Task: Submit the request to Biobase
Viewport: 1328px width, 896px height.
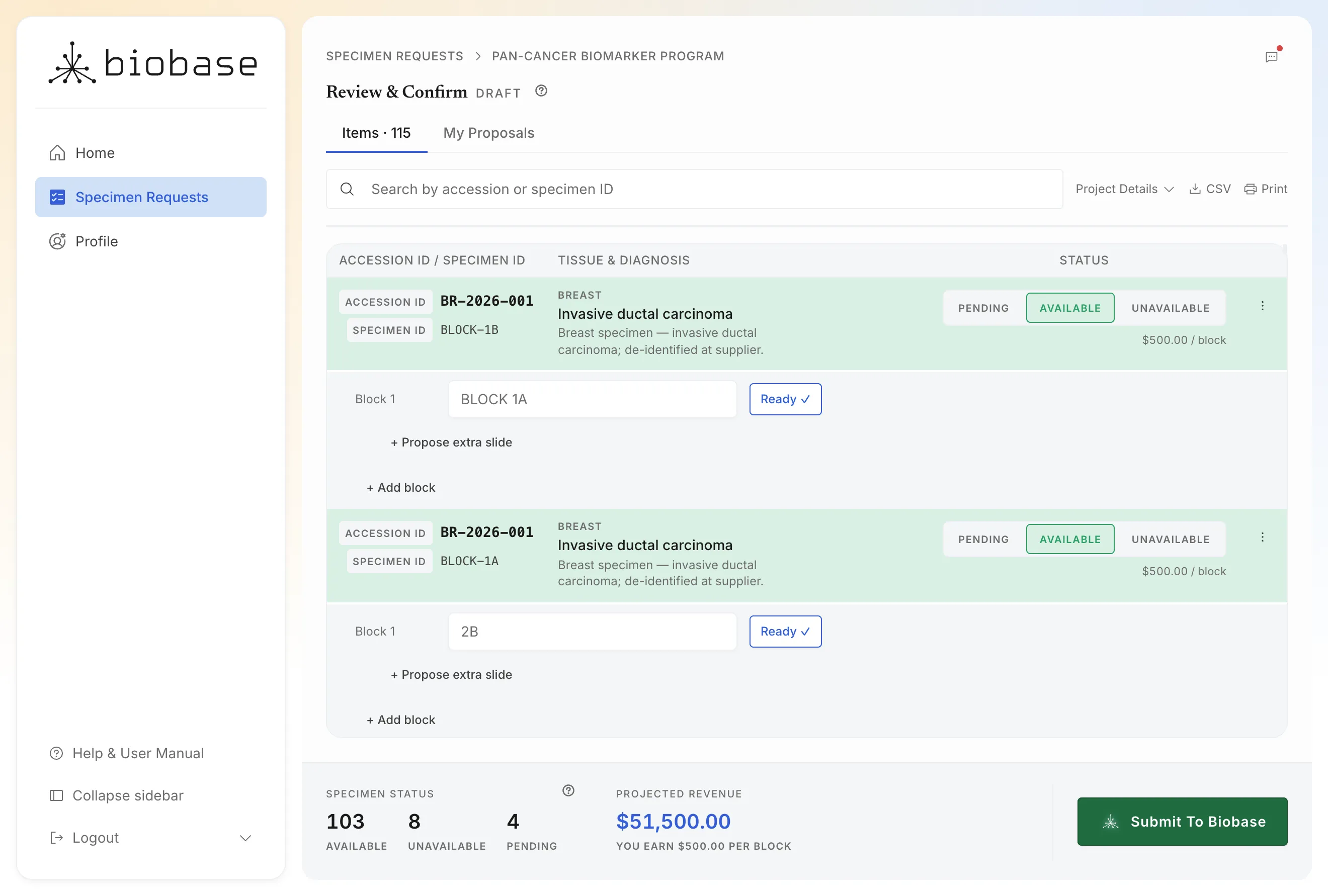Action: [x=1182, y=822]
